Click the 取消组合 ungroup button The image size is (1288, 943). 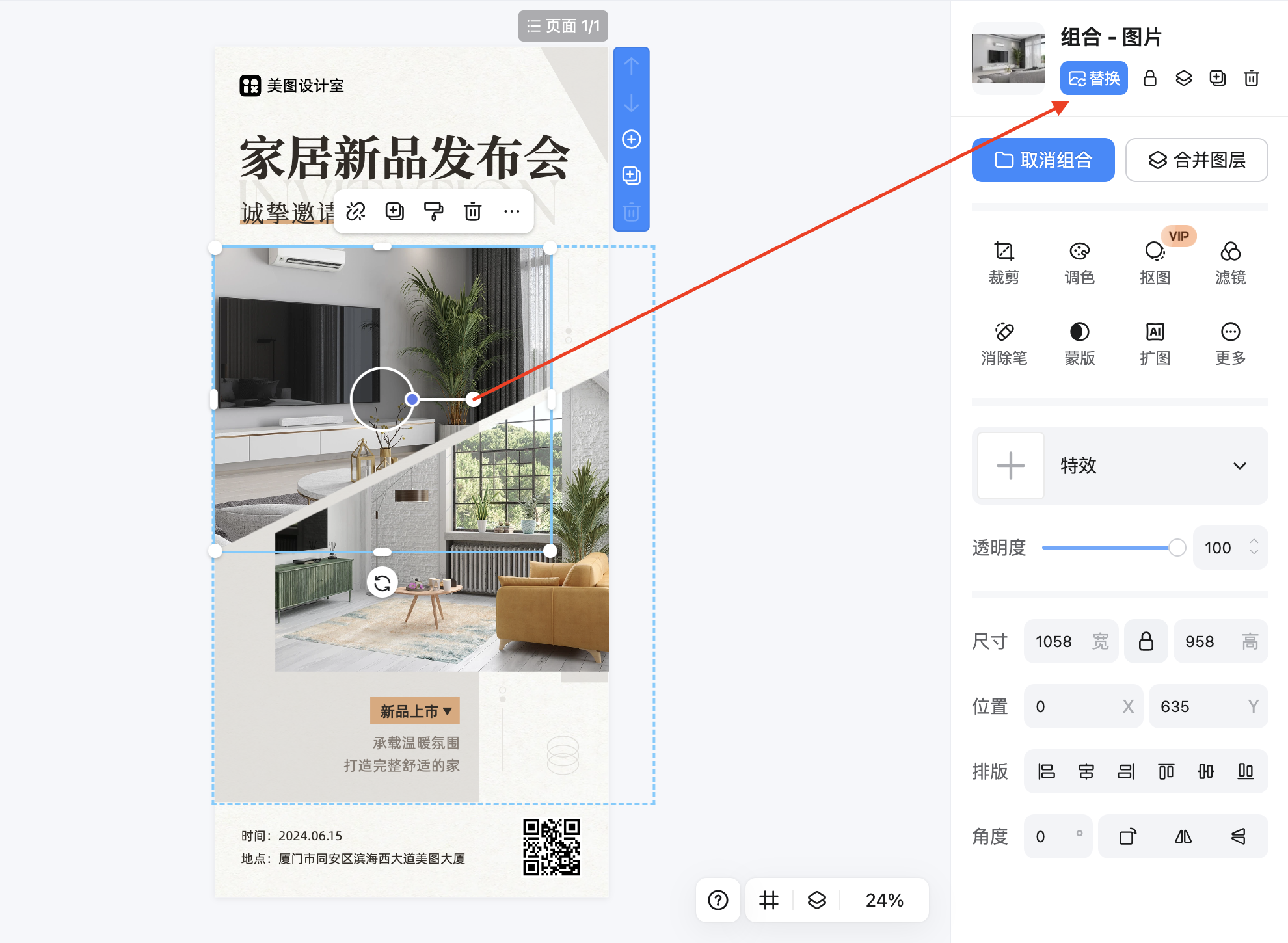(1043, 159)
